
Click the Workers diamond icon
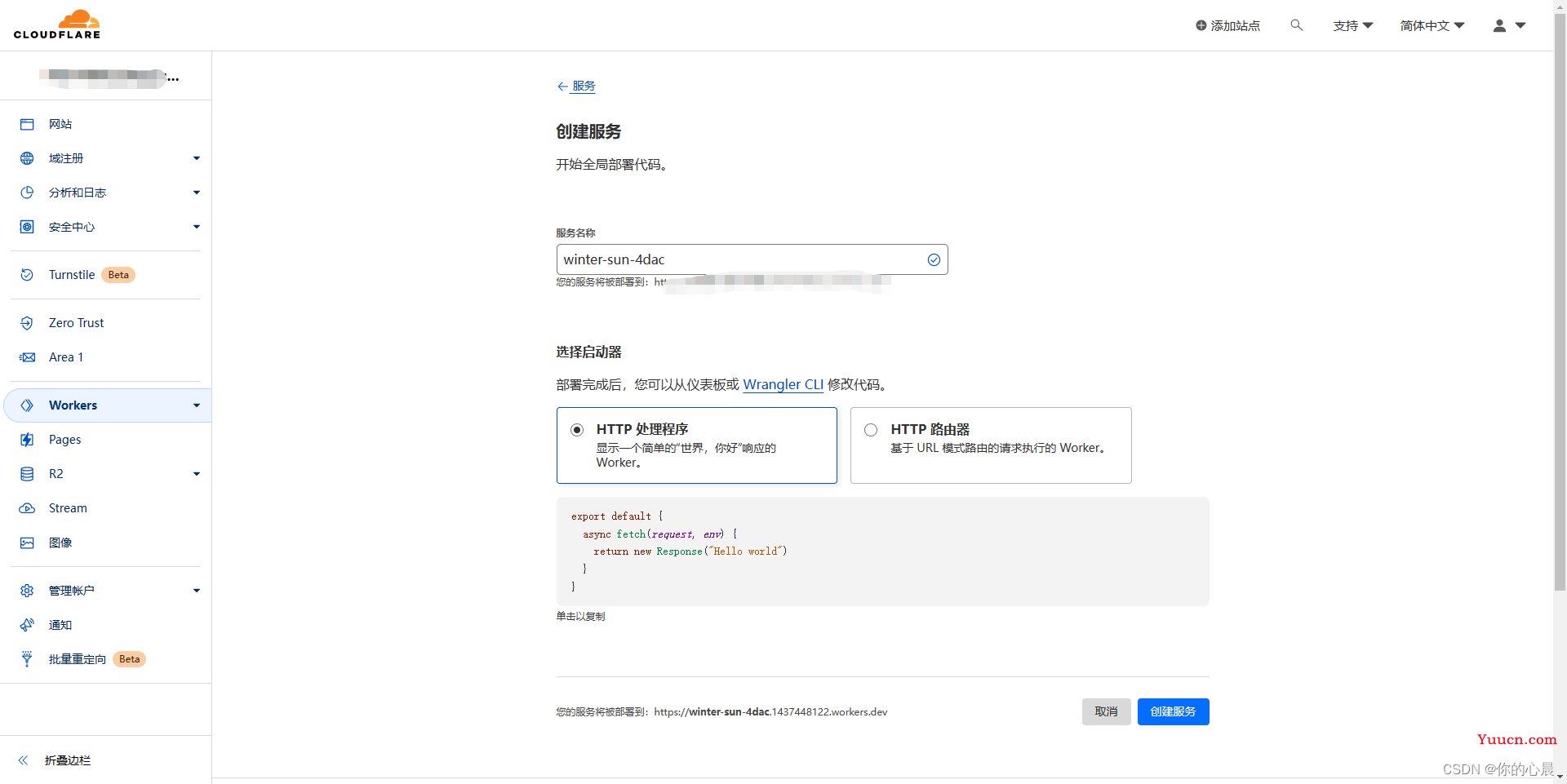coord(27,405)
